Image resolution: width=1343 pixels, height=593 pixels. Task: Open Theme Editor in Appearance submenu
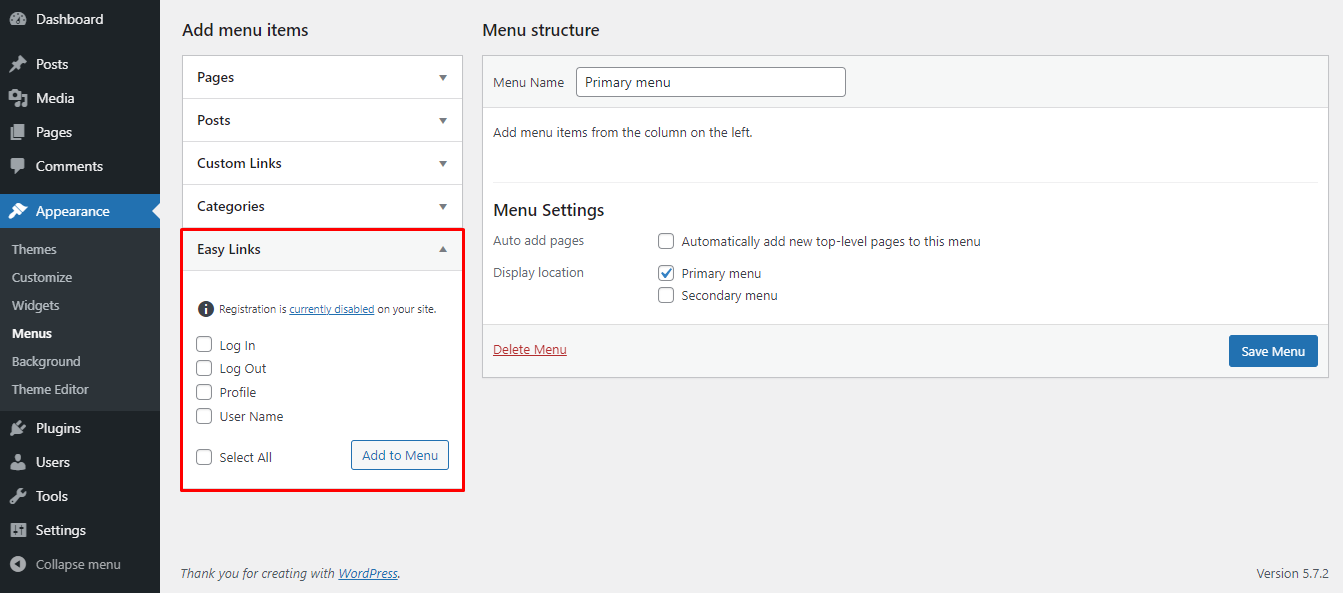click(x=50, y=389)
